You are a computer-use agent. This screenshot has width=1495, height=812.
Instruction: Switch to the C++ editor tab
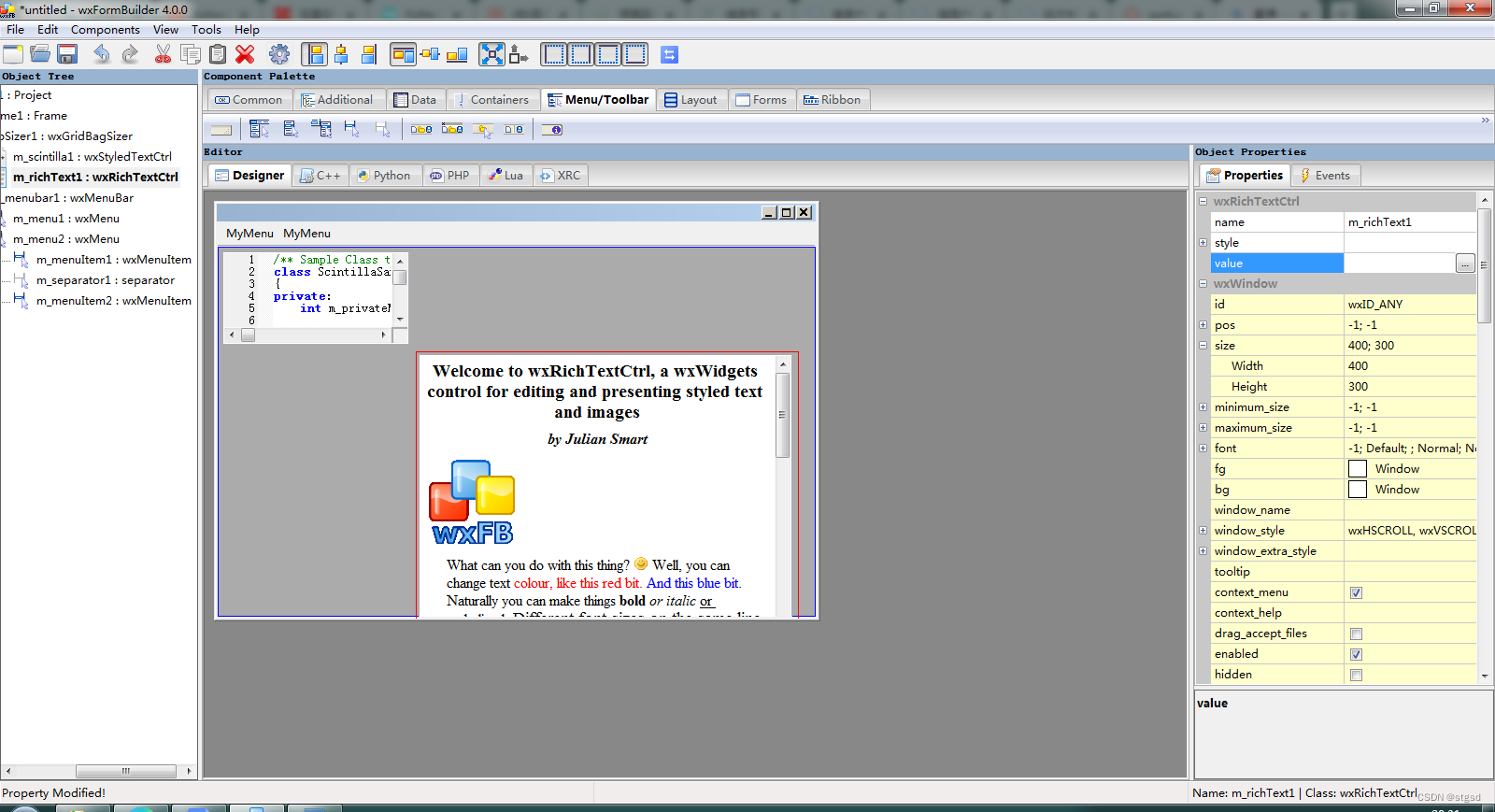point(320,176)
